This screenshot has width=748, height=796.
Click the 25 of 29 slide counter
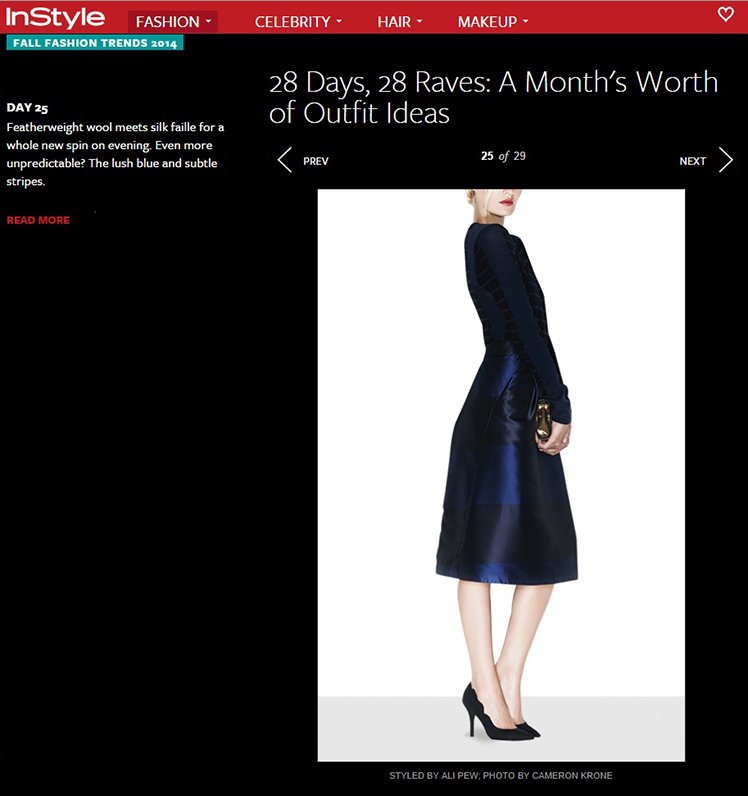(503, 156)
